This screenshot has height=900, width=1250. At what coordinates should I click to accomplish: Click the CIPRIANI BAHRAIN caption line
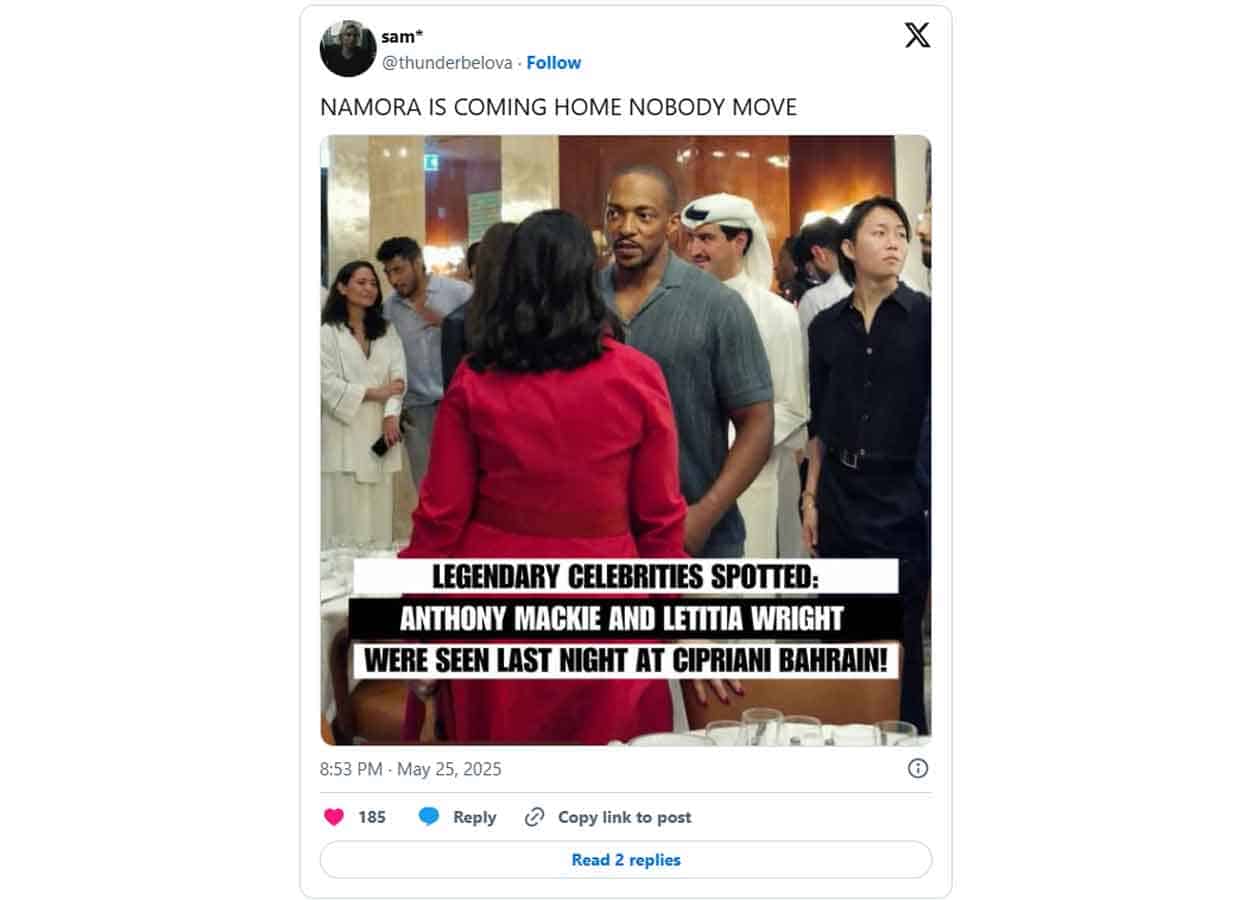626,661
